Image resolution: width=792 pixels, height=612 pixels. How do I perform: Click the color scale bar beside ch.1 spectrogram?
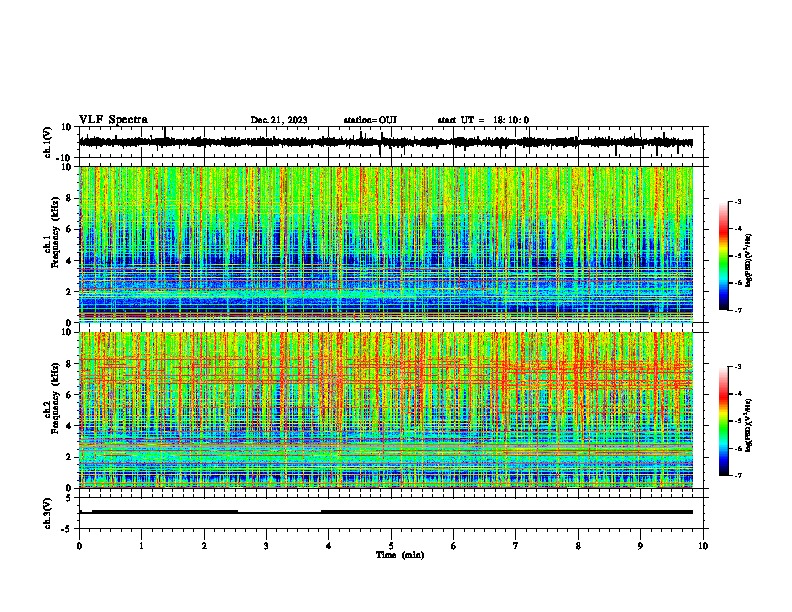coord(724,256)
